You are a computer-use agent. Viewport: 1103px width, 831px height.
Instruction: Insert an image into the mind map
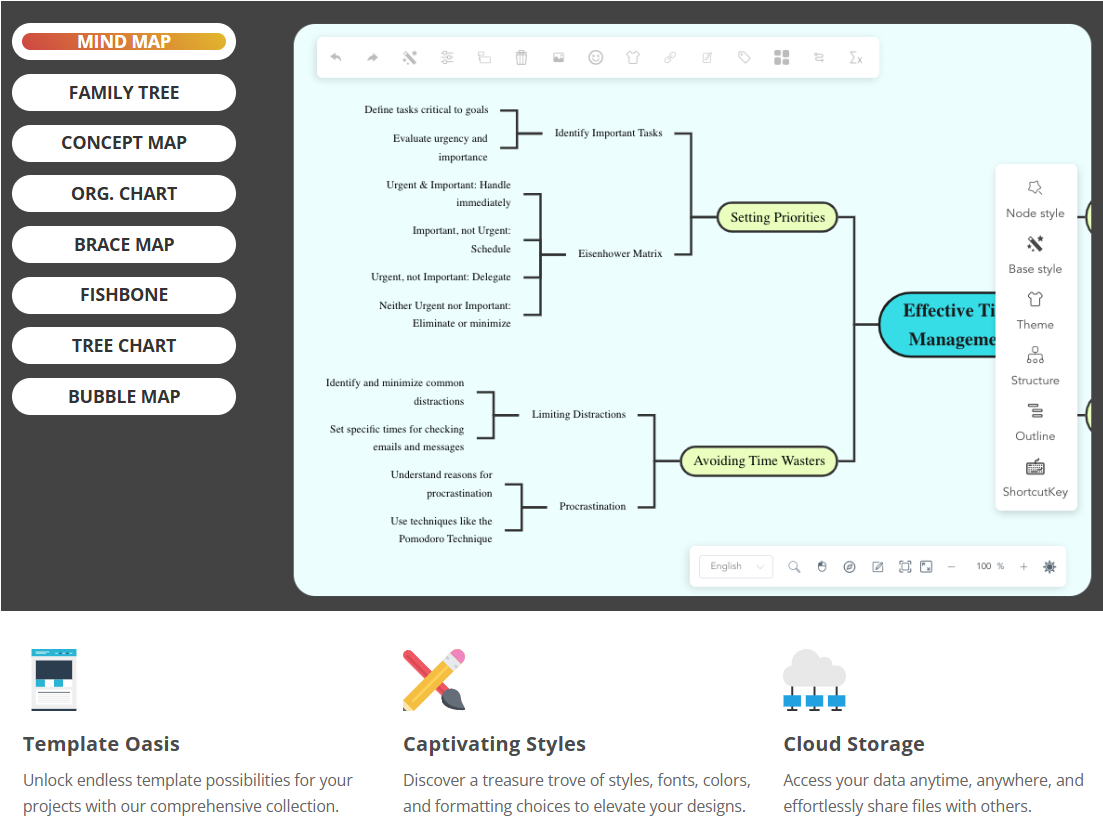pos(558,57)
